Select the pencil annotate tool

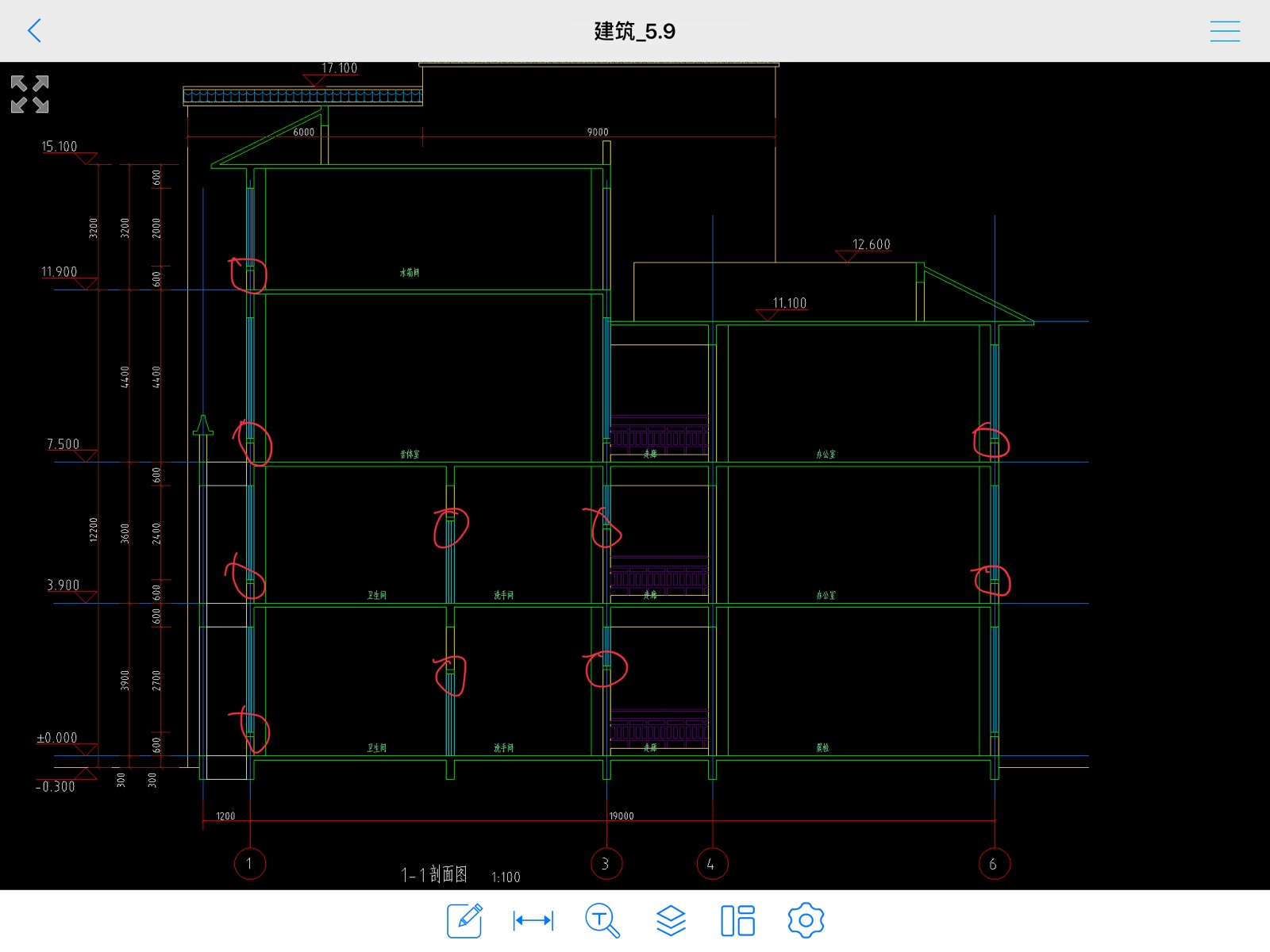[464, 920]
